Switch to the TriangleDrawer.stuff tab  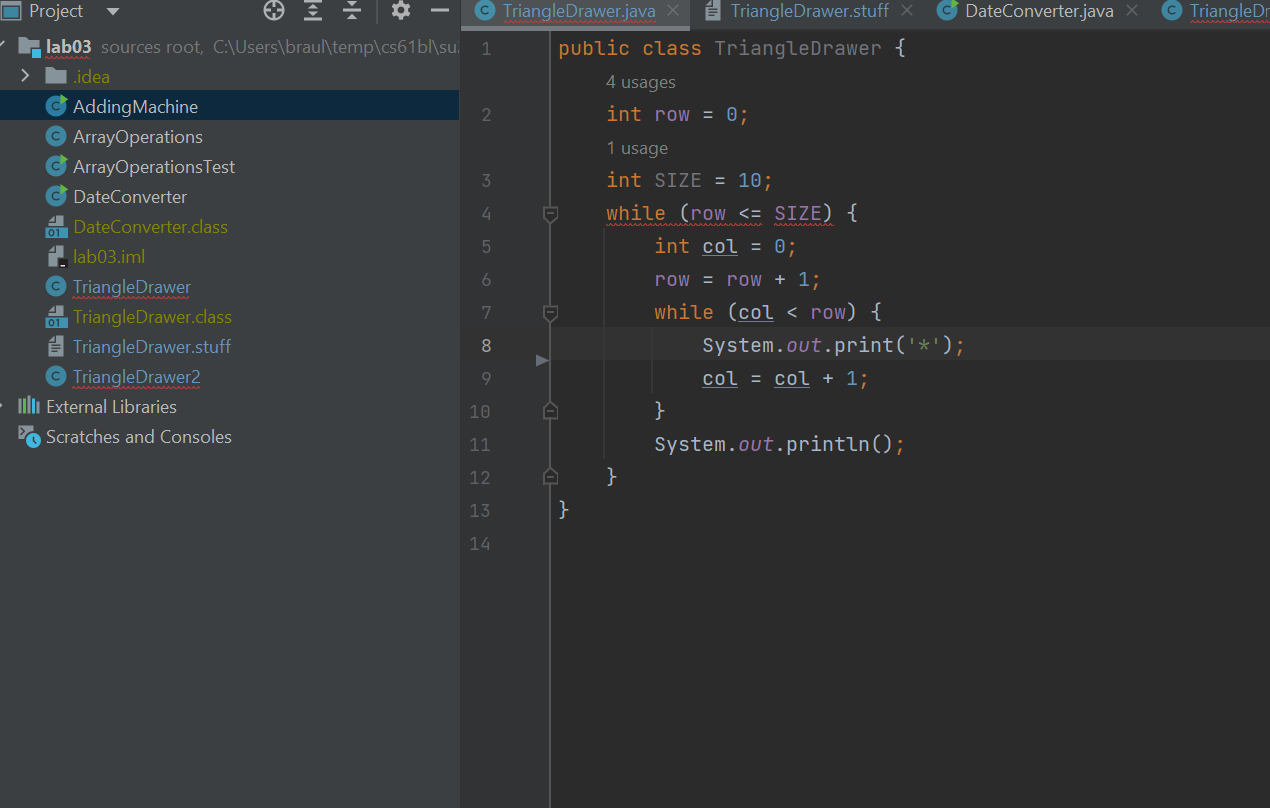808,11
